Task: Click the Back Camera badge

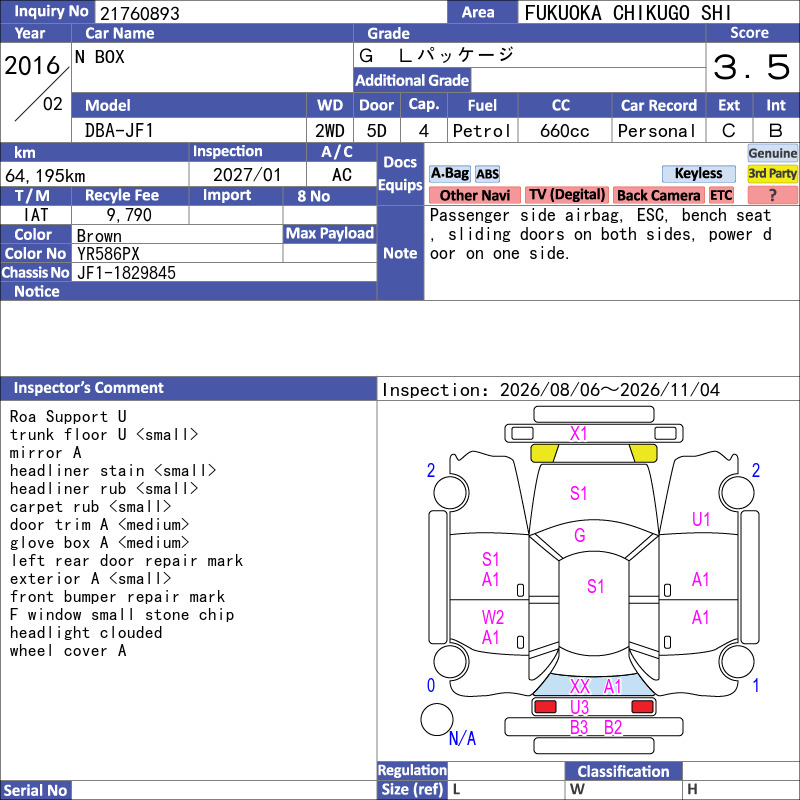Action: click(x=658, y=195)
